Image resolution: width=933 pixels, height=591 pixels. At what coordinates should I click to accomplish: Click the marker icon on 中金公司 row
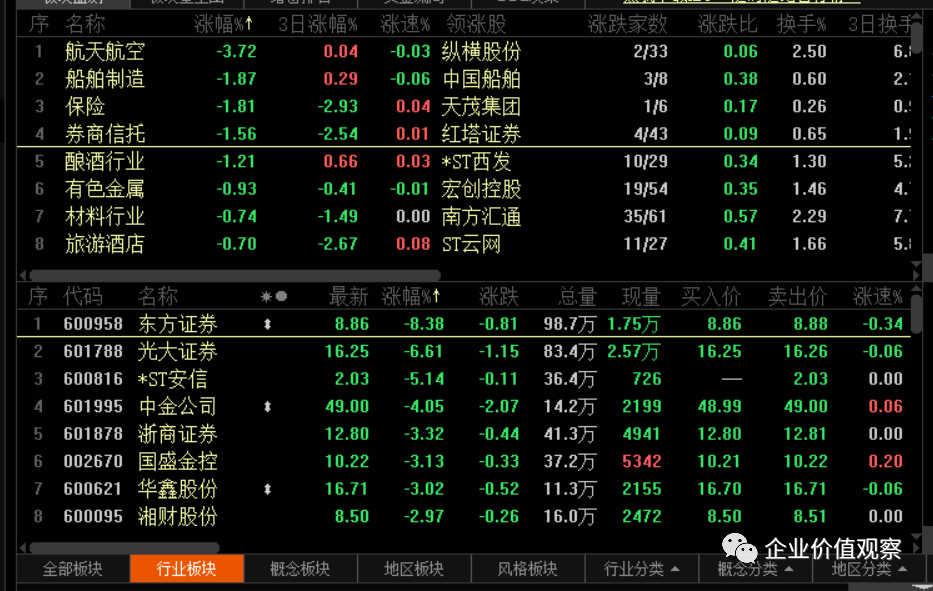pyautogui.click(x=268, y=406)
